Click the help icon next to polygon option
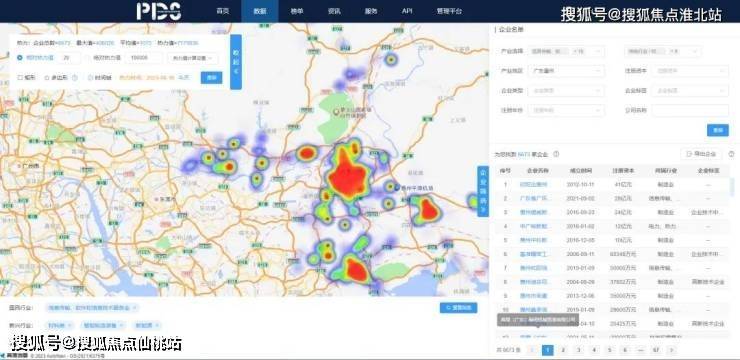 (75, 78)
